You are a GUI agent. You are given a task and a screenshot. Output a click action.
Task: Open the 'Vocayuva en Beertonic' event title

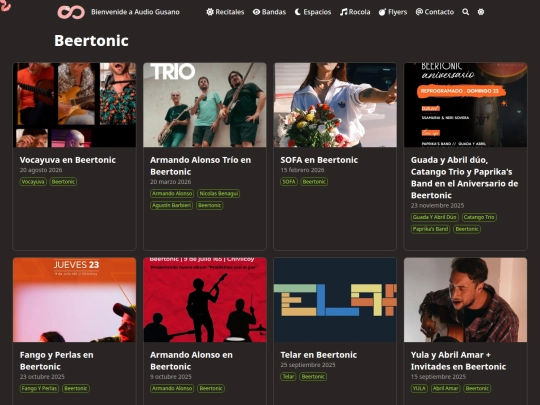coord(68,160)
